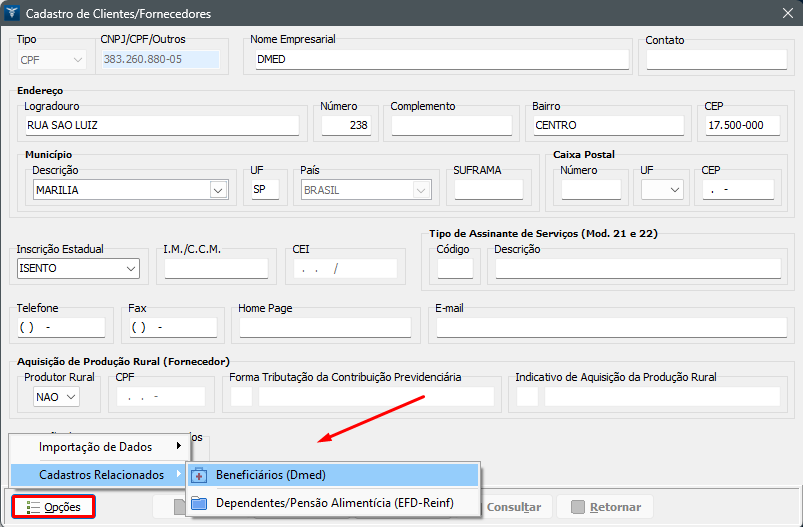803x527 pixels.
Task: Click the Retornar button icon
Action: pyautogui.click(x=577, y=507)
